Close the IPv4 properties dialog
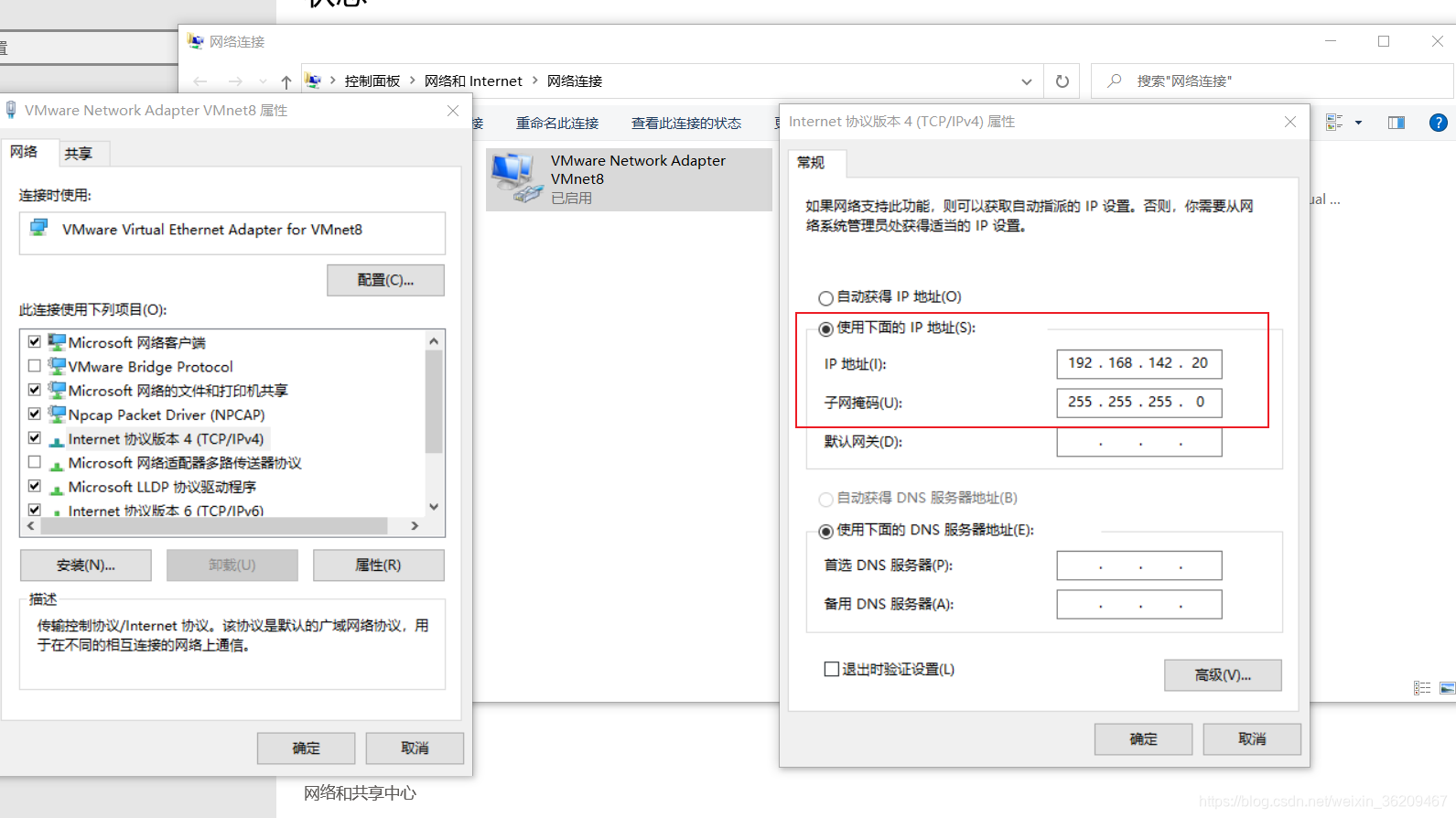1456x818 pixels. tap(1290, 122)
